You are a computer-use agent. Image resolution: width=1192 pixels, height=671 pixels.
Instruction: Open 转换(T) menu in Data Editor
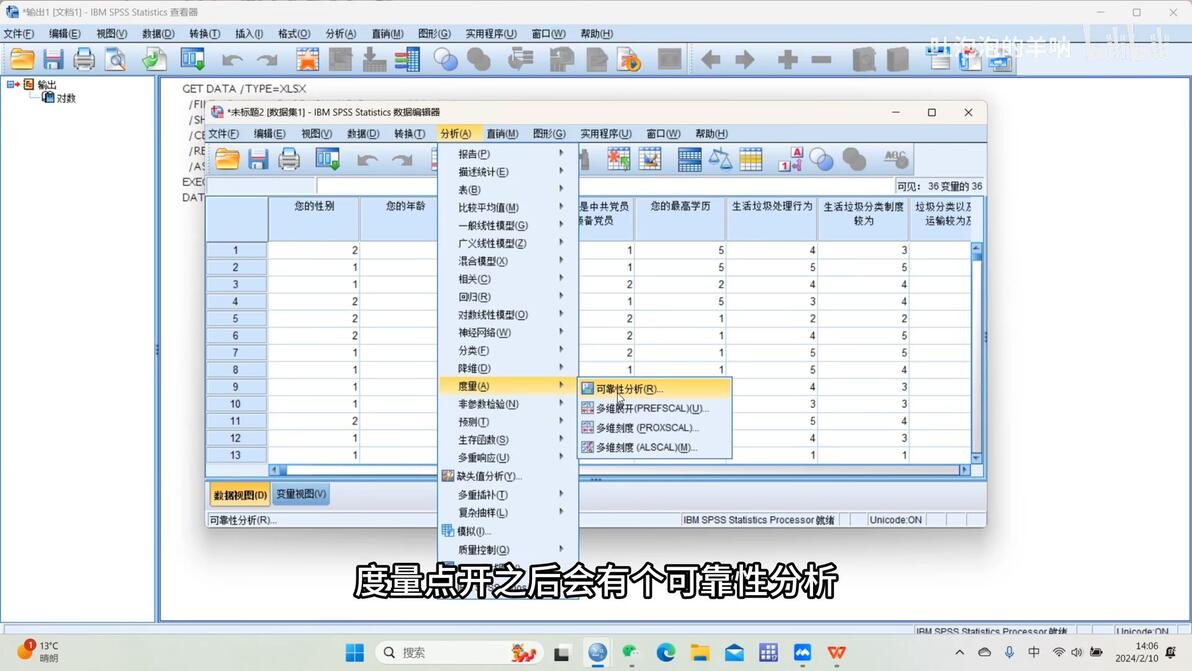point(409,134)
